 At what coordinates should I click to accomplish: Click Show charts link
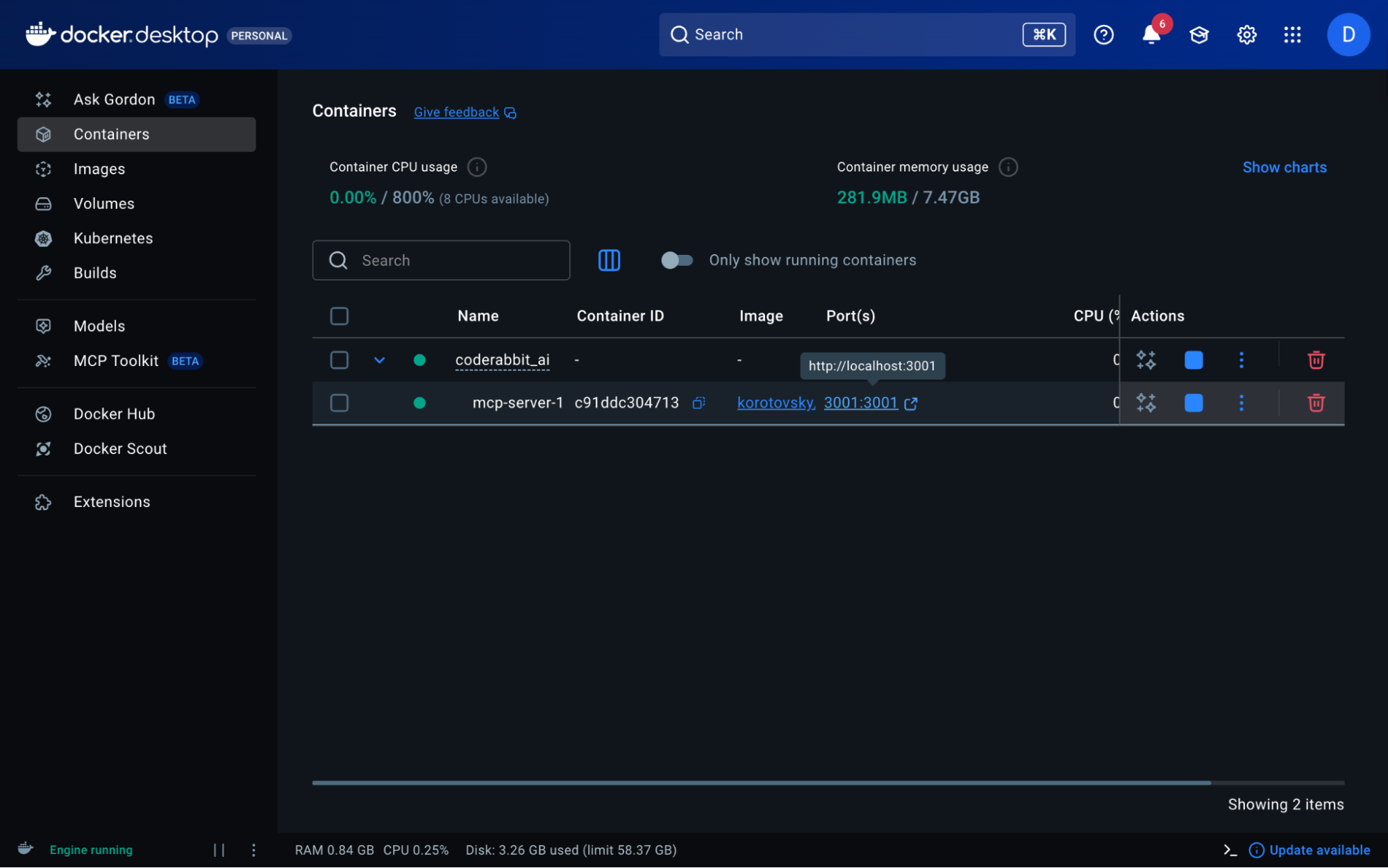tap(1284, 167)
